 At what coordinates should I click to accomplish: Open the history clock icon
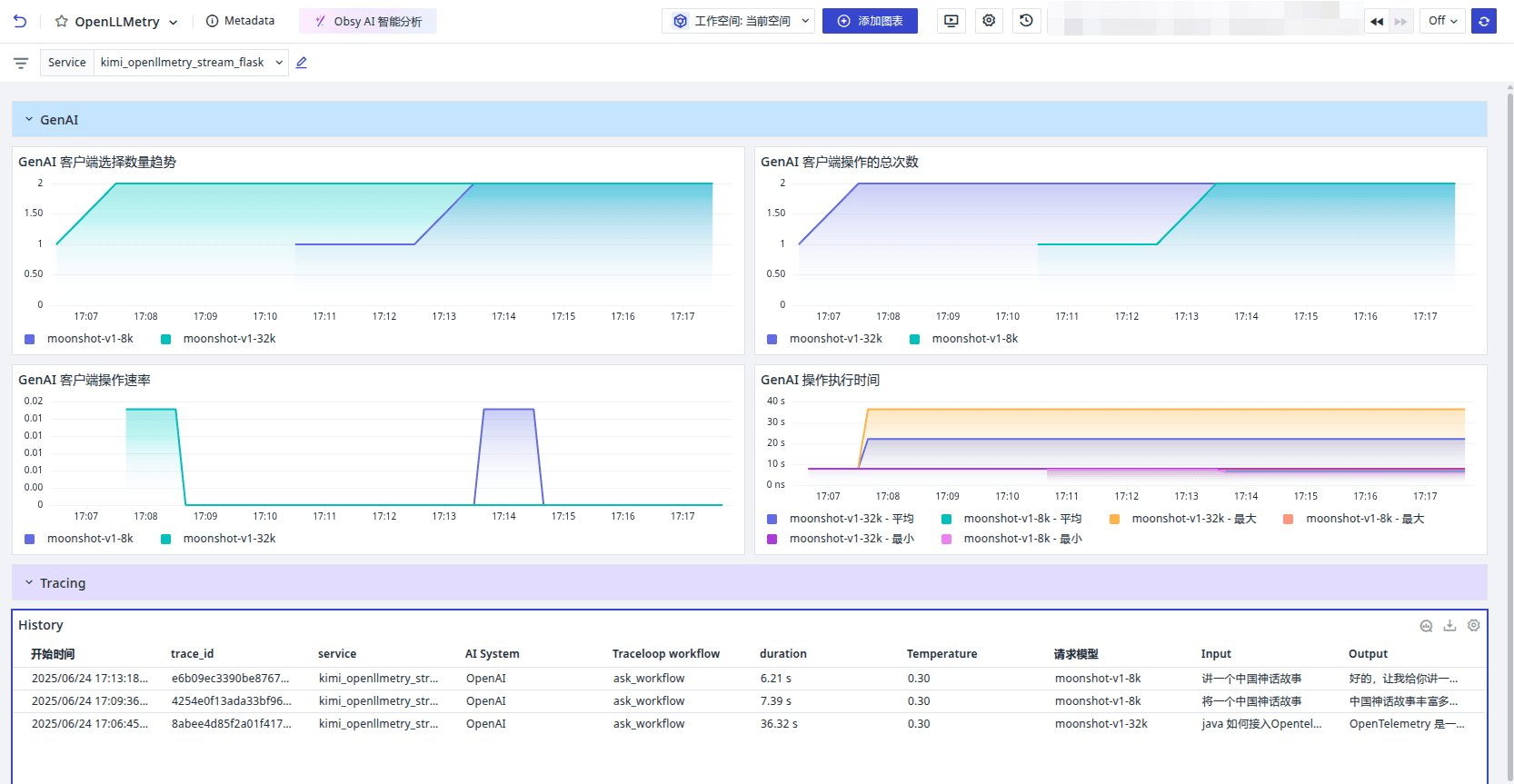pos(1026,21)
